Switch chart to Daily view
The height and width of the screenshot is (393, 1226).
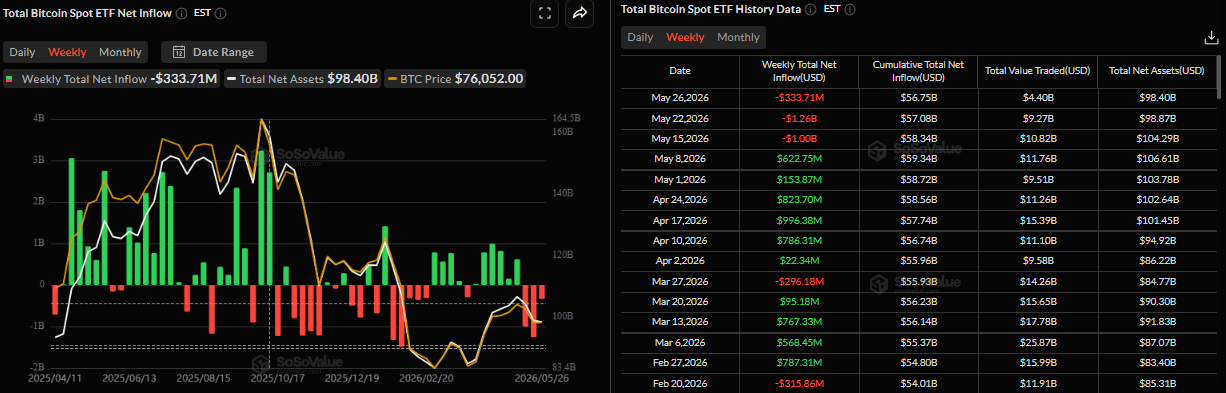coord(23,52)
